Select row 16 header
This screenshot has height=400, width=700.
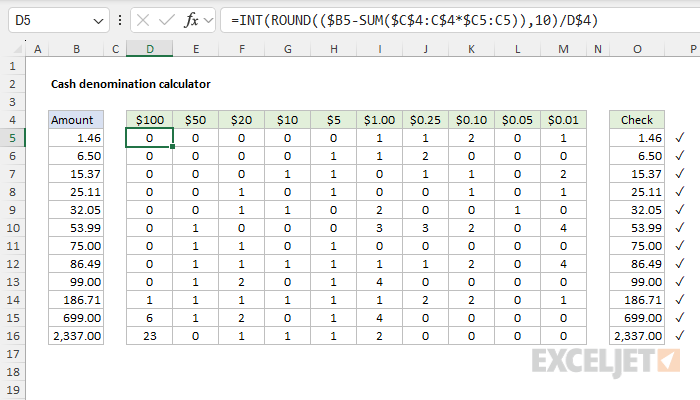pos(12,336)
